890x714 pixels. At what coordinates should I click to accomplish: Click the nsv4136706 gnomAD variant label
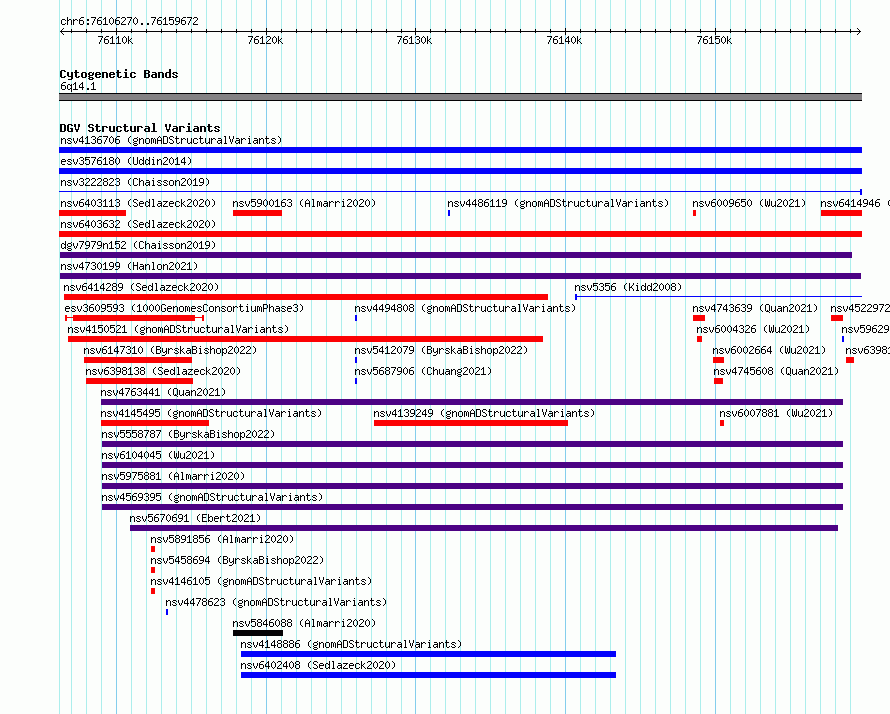coord(171,140)
